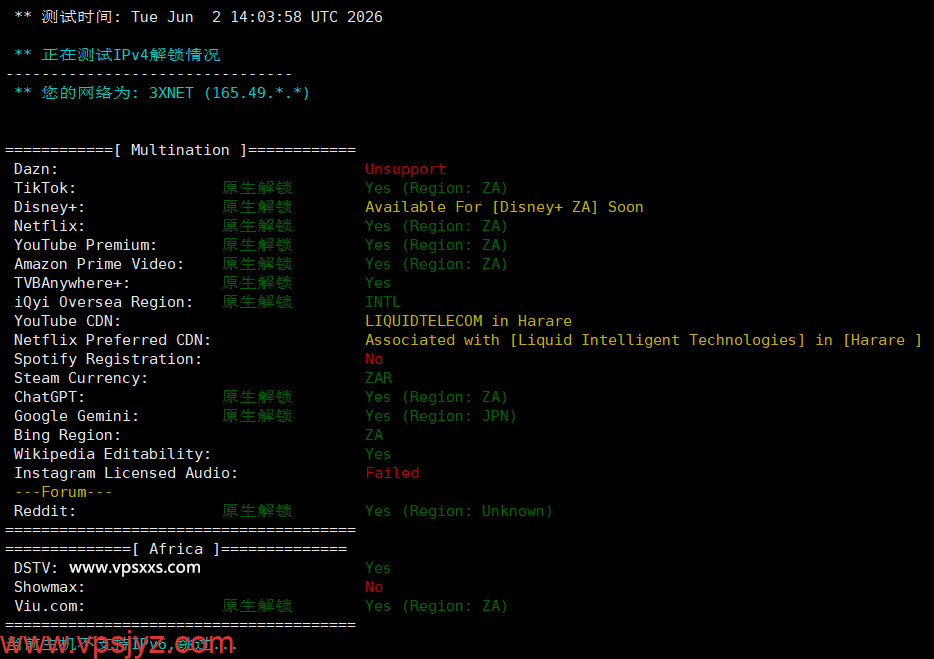
Task: Click 'Available For [Disney+ ZA] Soon' text
Action: (x=504, y=207)
